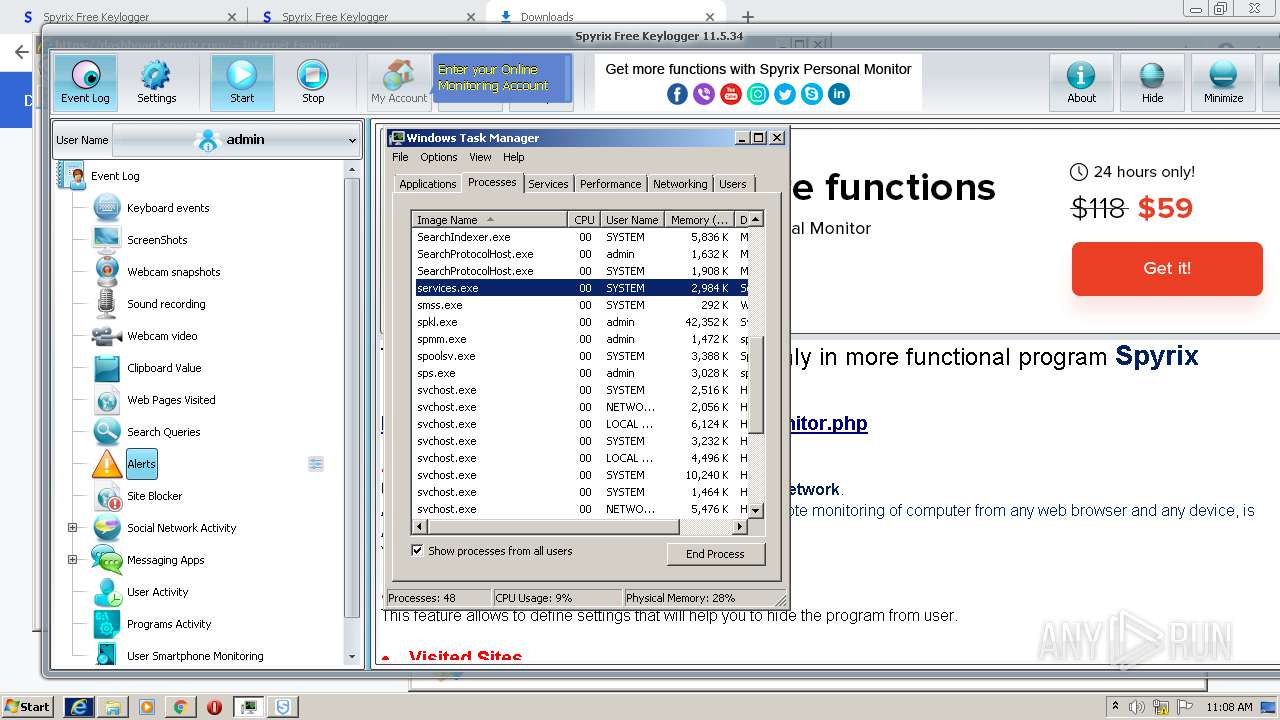Image resolution: width=1280 pixels, height=720 pixels.
Task: Hide the program with Hide icon
Action: pos(1152,82)
